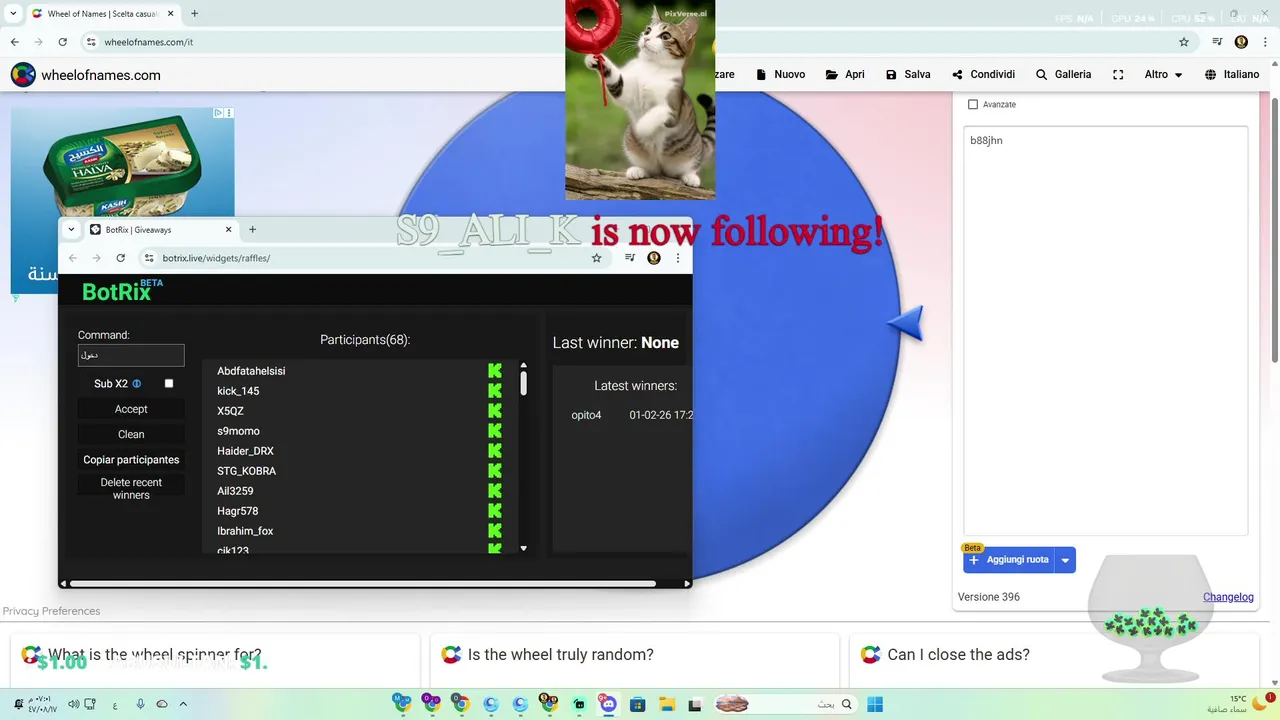Expand 'Is the wheel truly random?' question
The image size is (1280, 720).
click(x=635, y=655)
